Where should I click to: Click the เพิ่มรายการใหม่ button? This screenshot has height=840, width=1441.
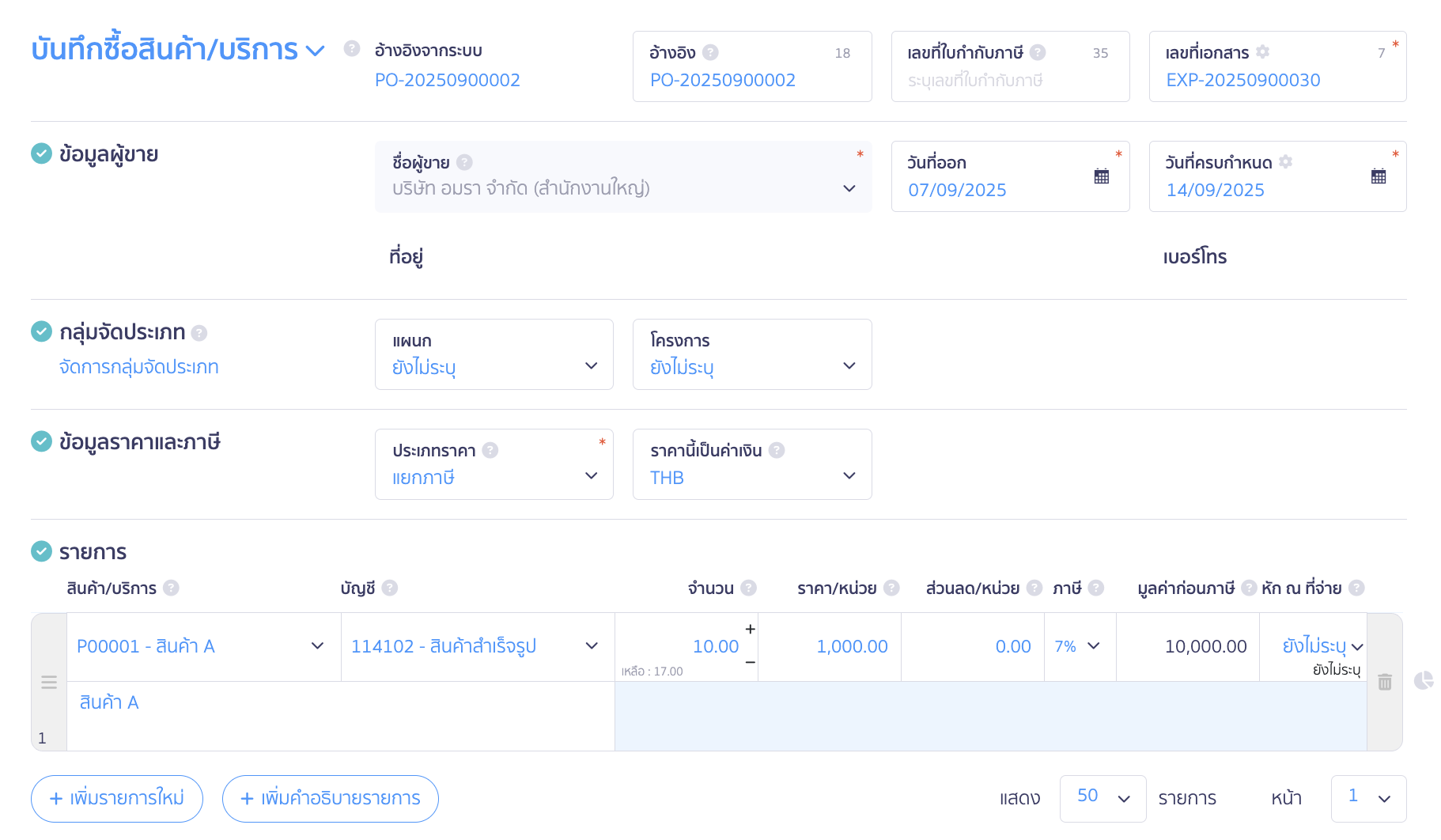117,798
